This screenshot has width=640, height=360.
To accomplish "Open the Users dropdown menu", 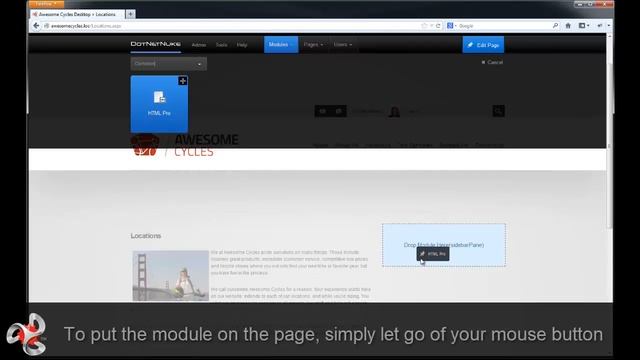I will click(343, 44).
